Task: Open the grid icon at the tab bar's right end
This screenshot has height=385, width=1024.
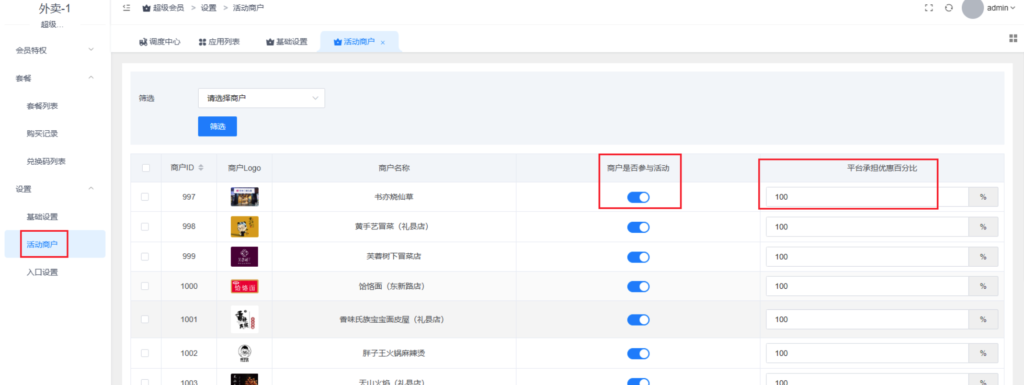Action: [x=1014, y=38]
